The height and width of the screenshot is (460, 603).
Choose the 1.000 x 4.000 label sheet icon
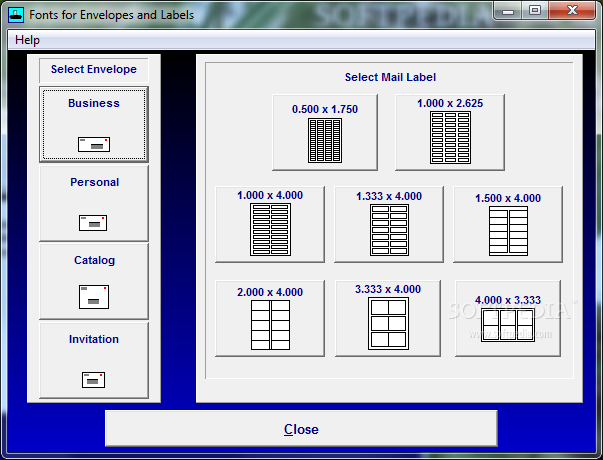pyautogui.click(x=270, y=230)
